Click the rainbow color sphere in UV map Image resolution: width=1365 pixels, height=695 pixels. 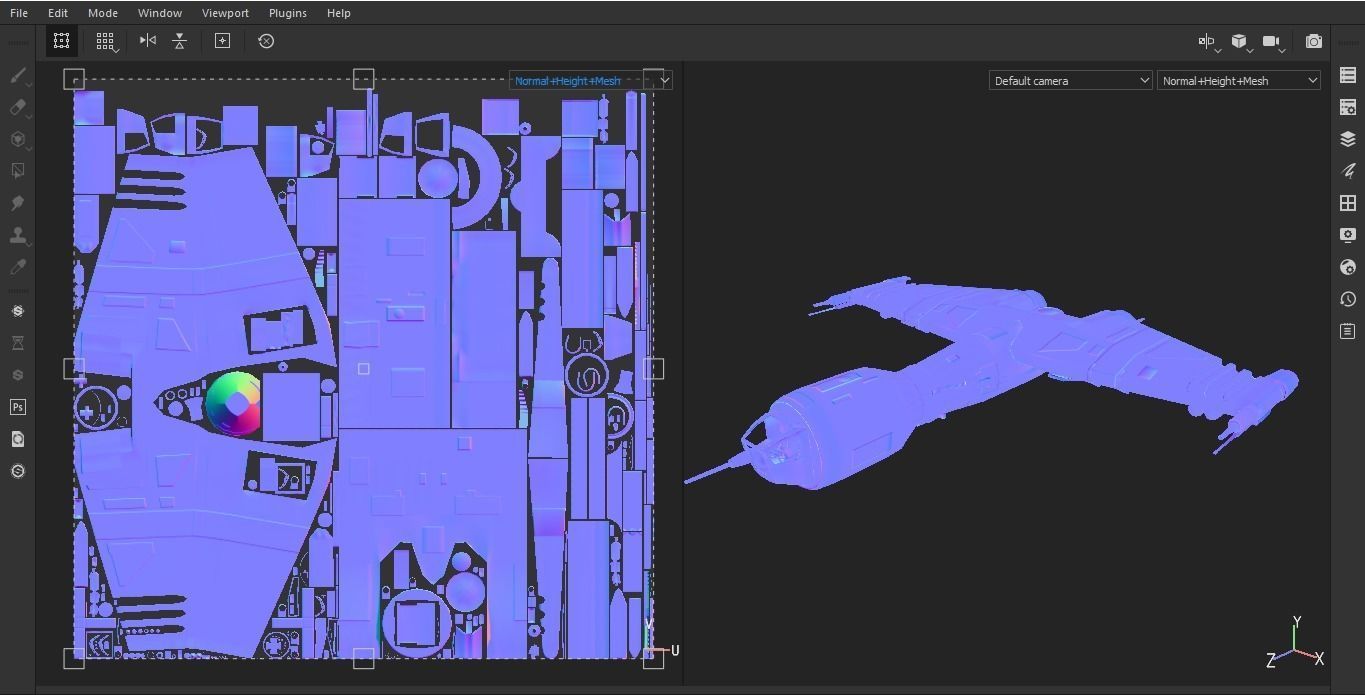coord(233,404)
